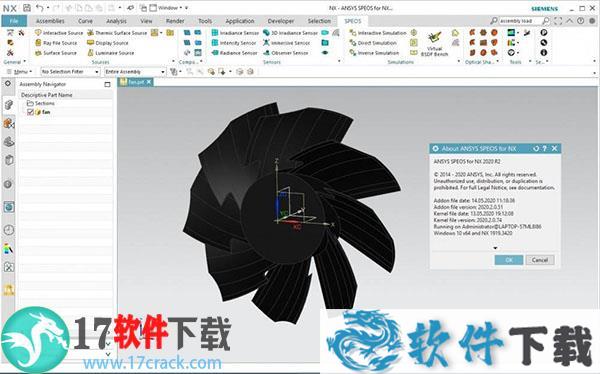Viewport: 600px width, 374px height.
Task: Switch to the View ribbon tab
Action: (146, 21)
